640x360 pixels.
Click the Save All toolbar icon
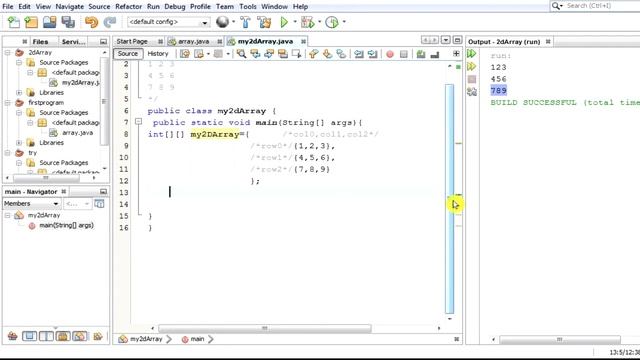[x=68, y=22]
